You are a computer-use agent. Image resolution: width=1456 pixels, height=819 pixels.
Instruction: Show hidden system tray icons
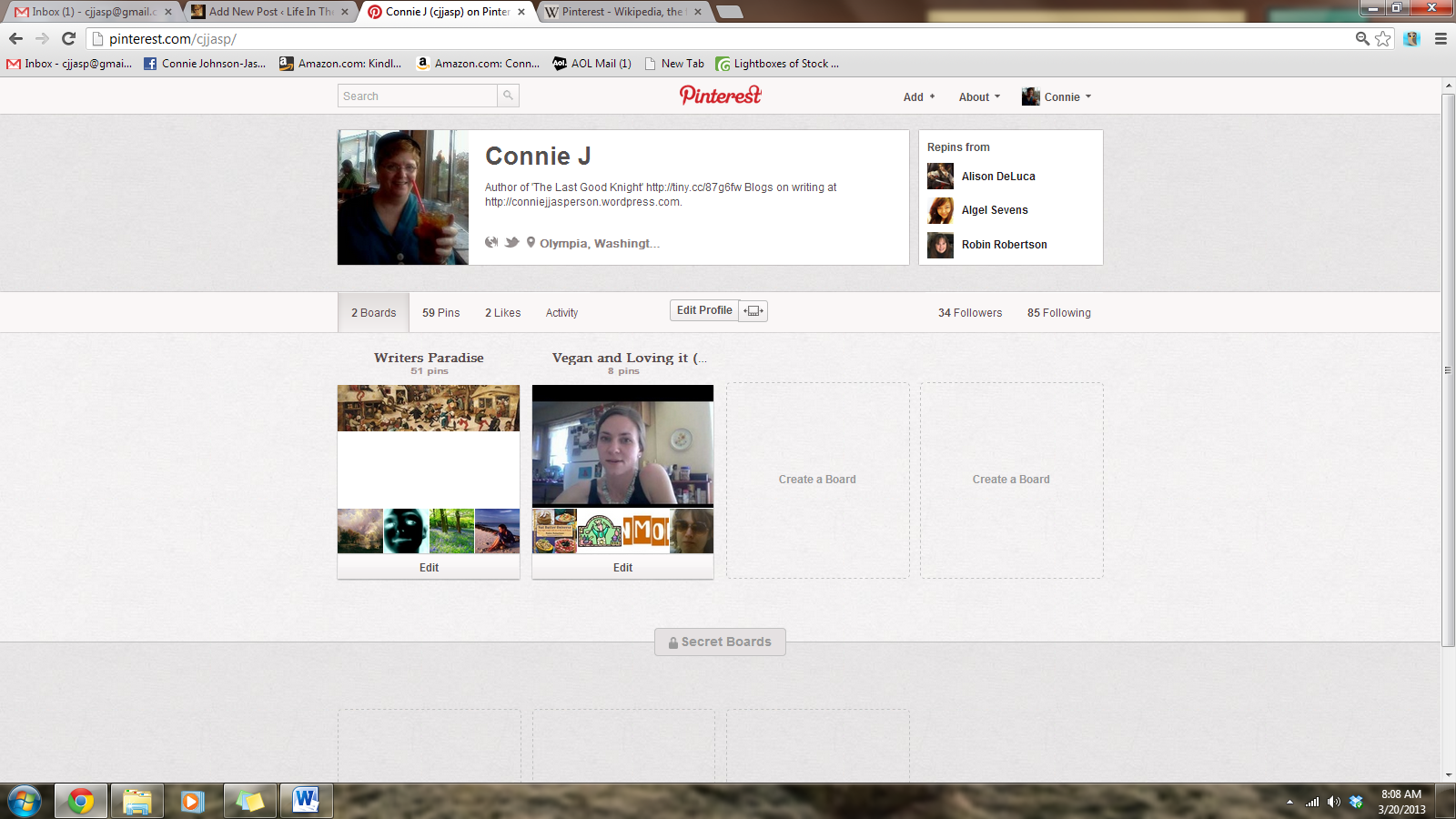[1289, 802]
